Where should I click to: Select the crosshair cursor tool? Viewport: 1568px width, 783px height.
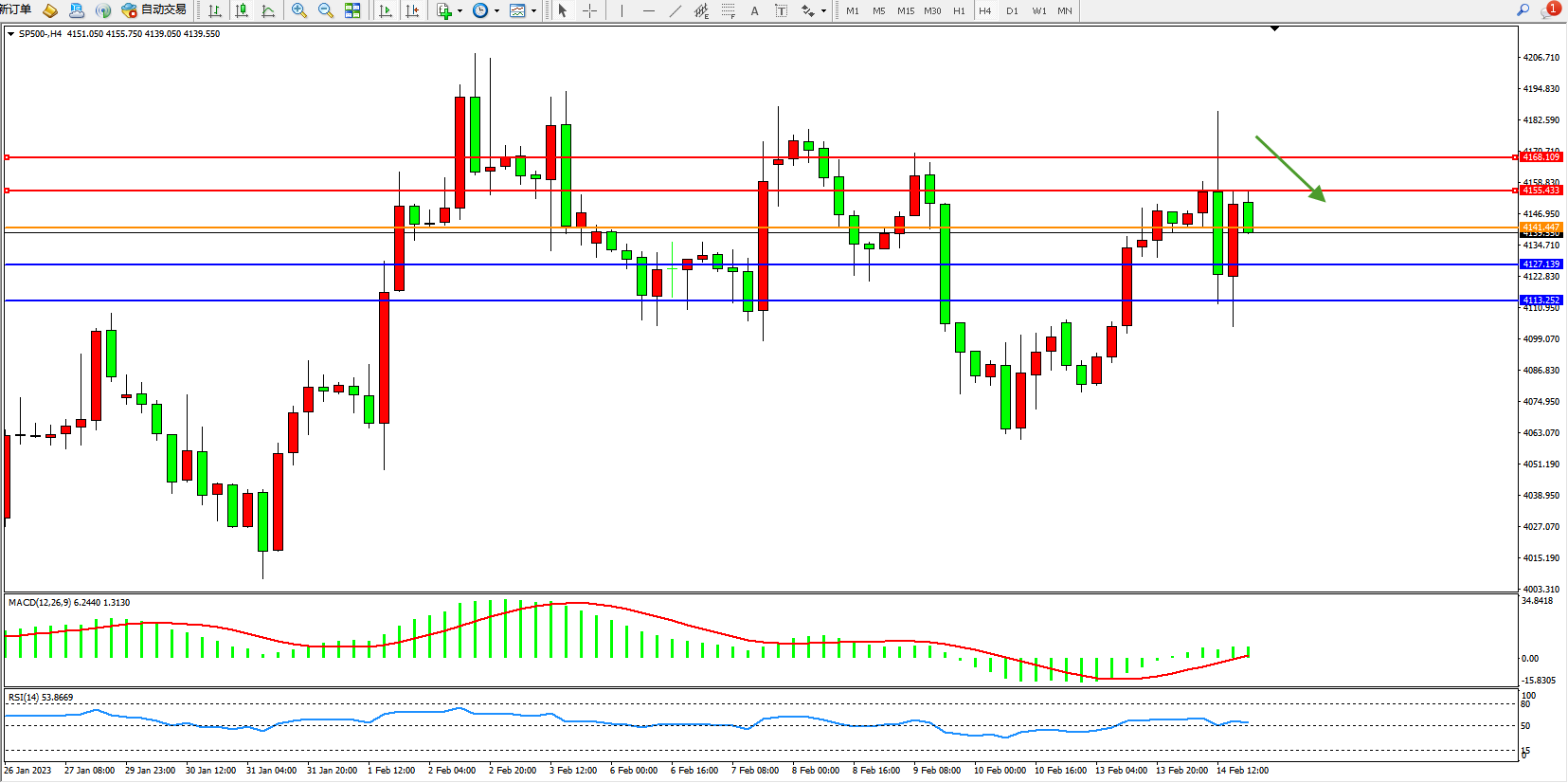point(589,10)
